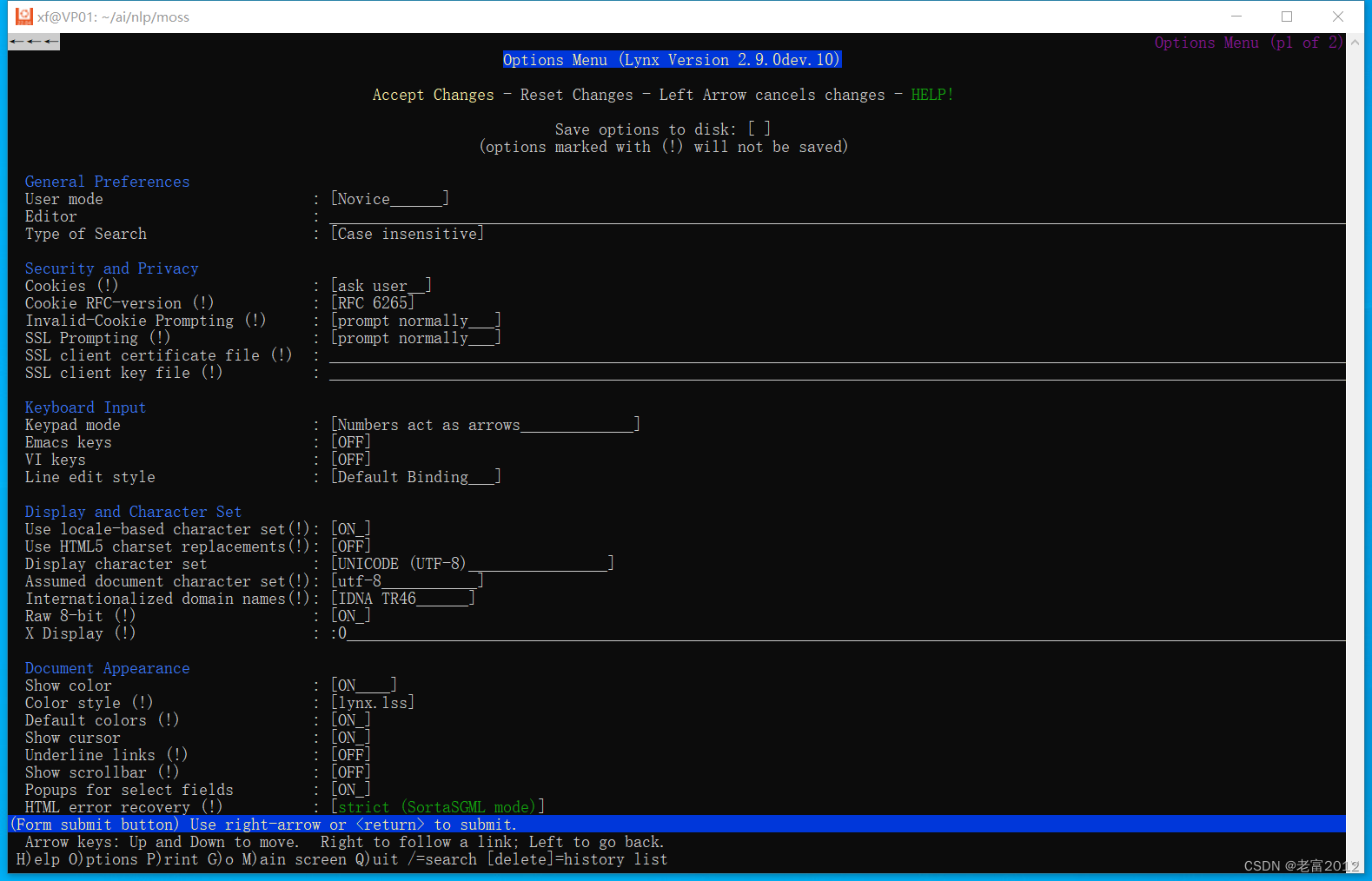Image resolution: width=1372 pixels, height=881 pixels.
Task: Maximize the terminal window
Action: [1287, 17]
